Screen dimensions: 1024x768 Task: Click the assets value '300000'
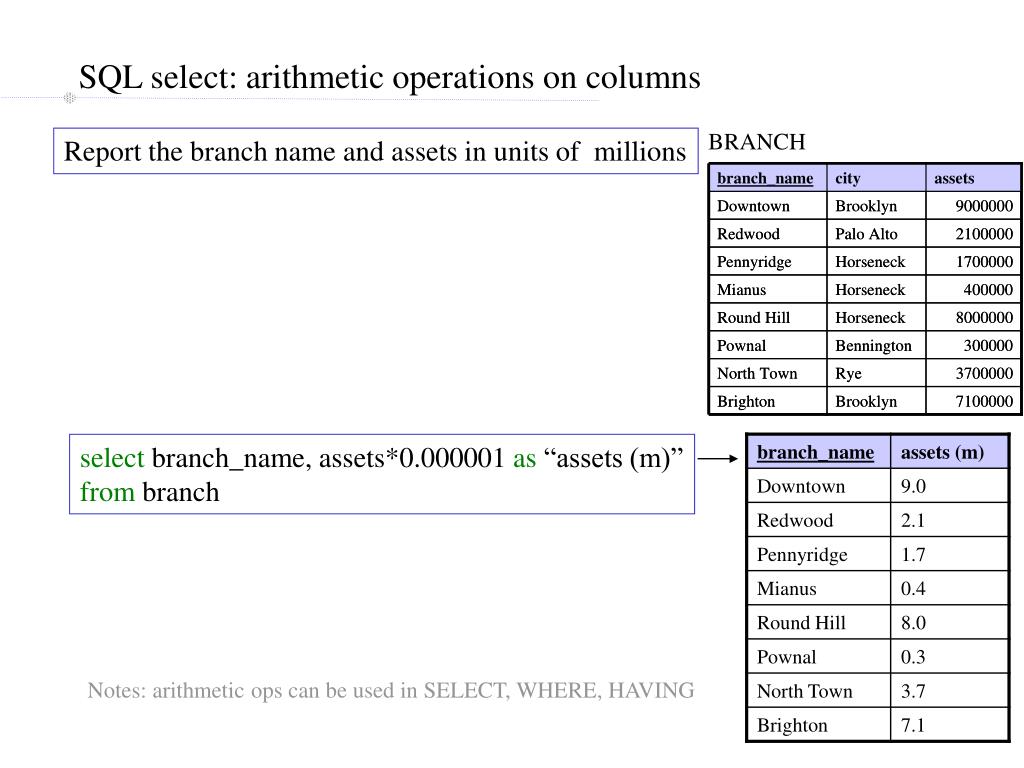988,345
